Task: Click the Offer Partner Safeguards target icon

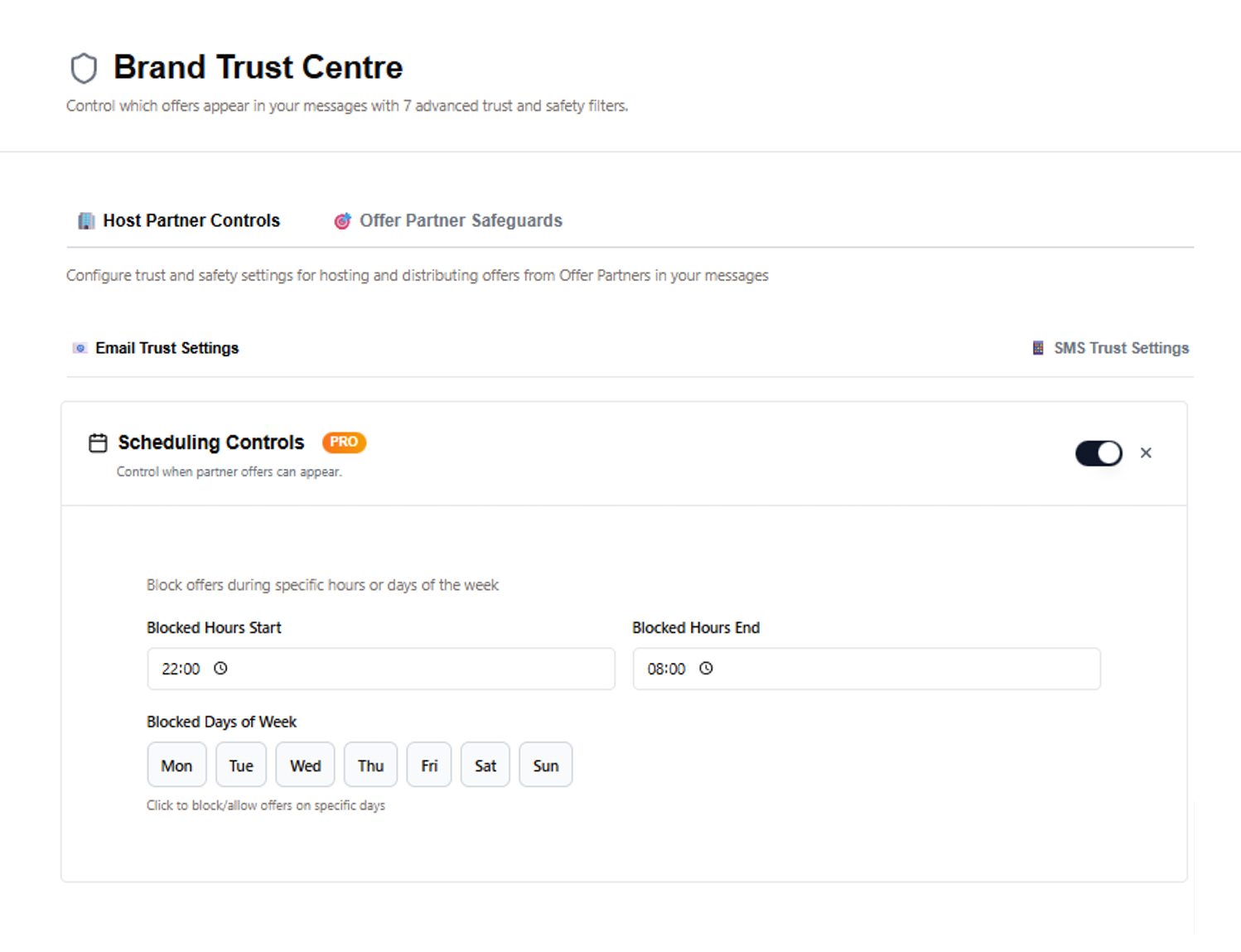Action: point(342,221)
